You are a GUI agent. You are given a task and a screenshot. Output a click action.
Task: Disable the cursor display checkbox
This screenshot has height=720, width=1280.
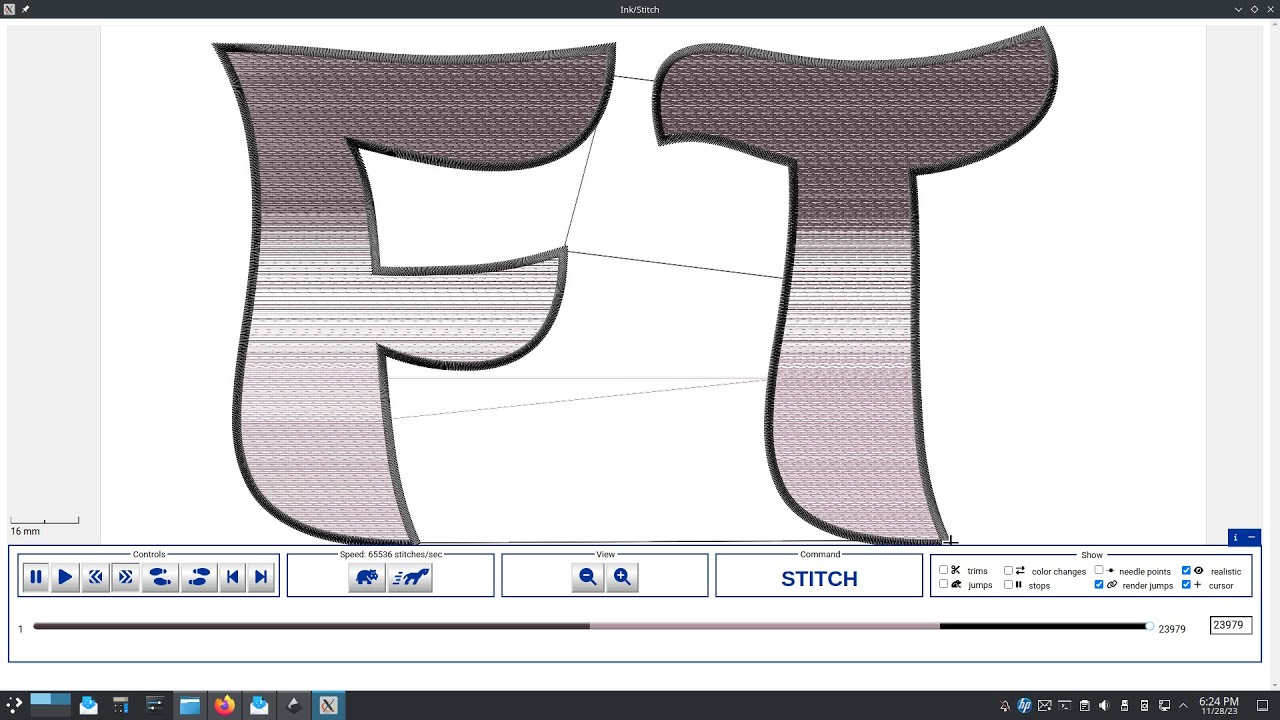tap(1186, 584)
